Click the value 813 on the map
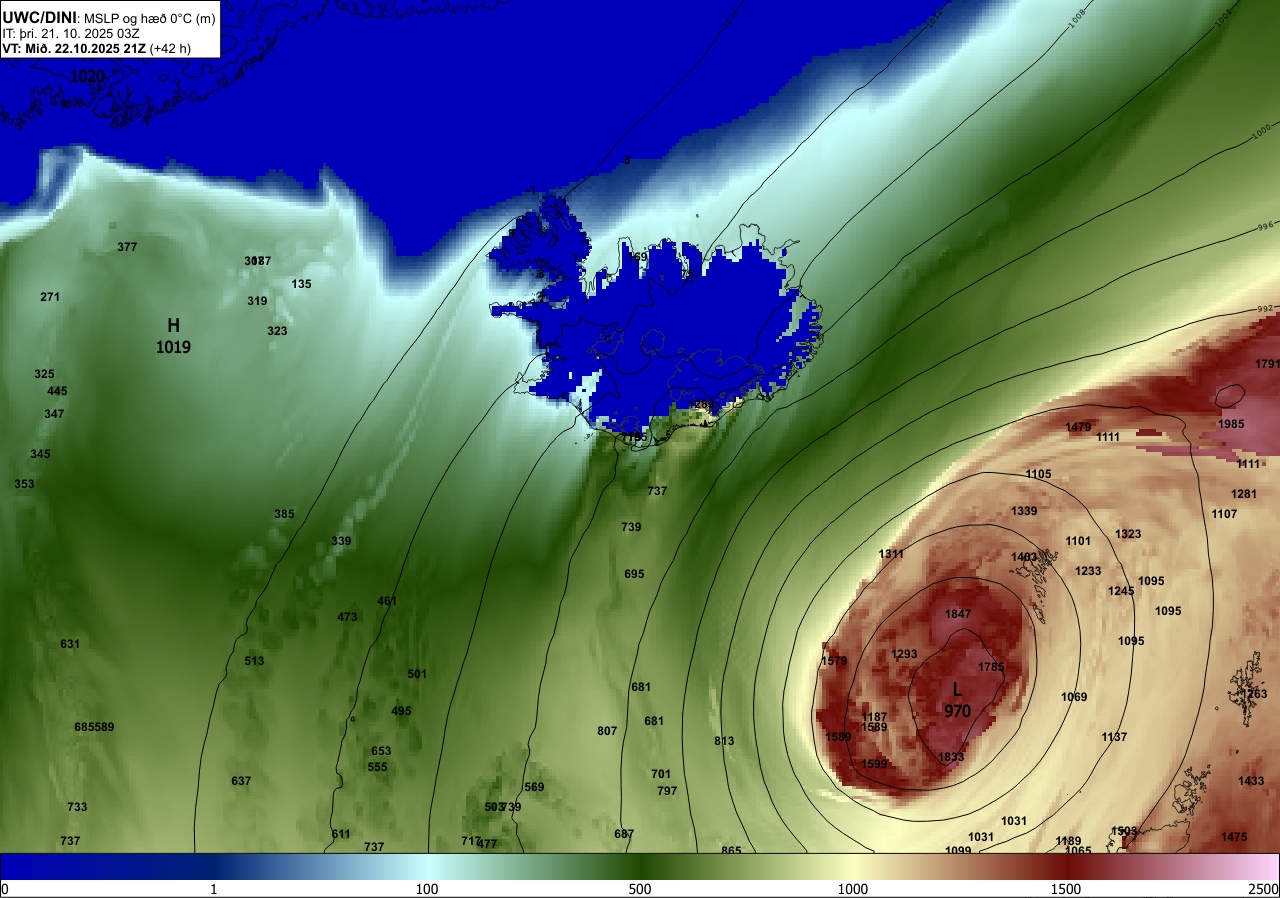 click(x=724, y=741)
